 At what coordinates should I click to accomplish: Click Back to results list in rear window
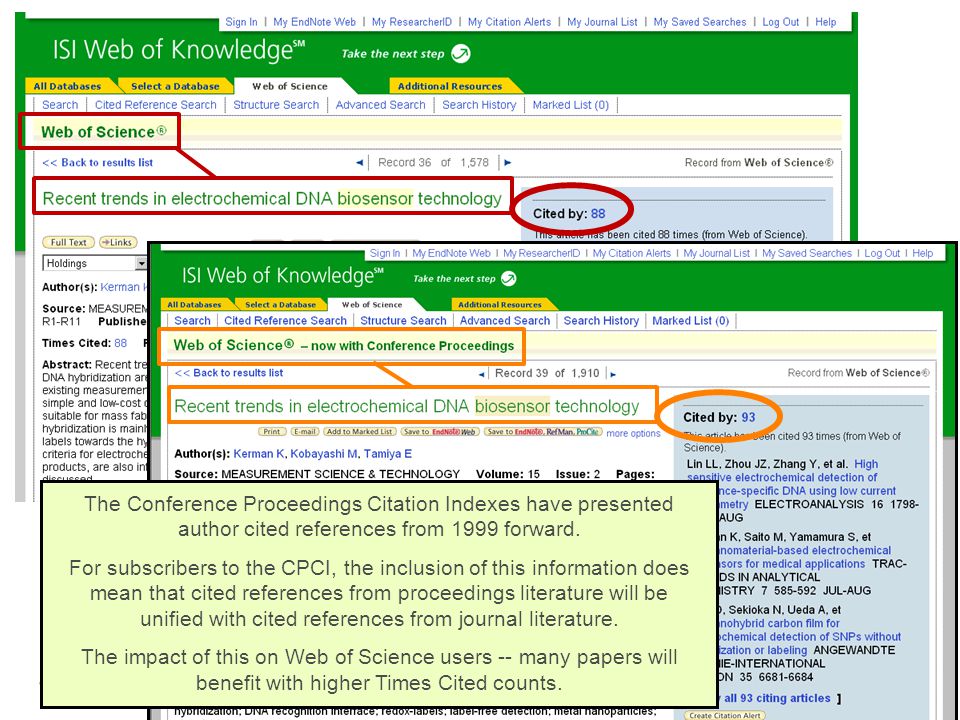(97, 162)
